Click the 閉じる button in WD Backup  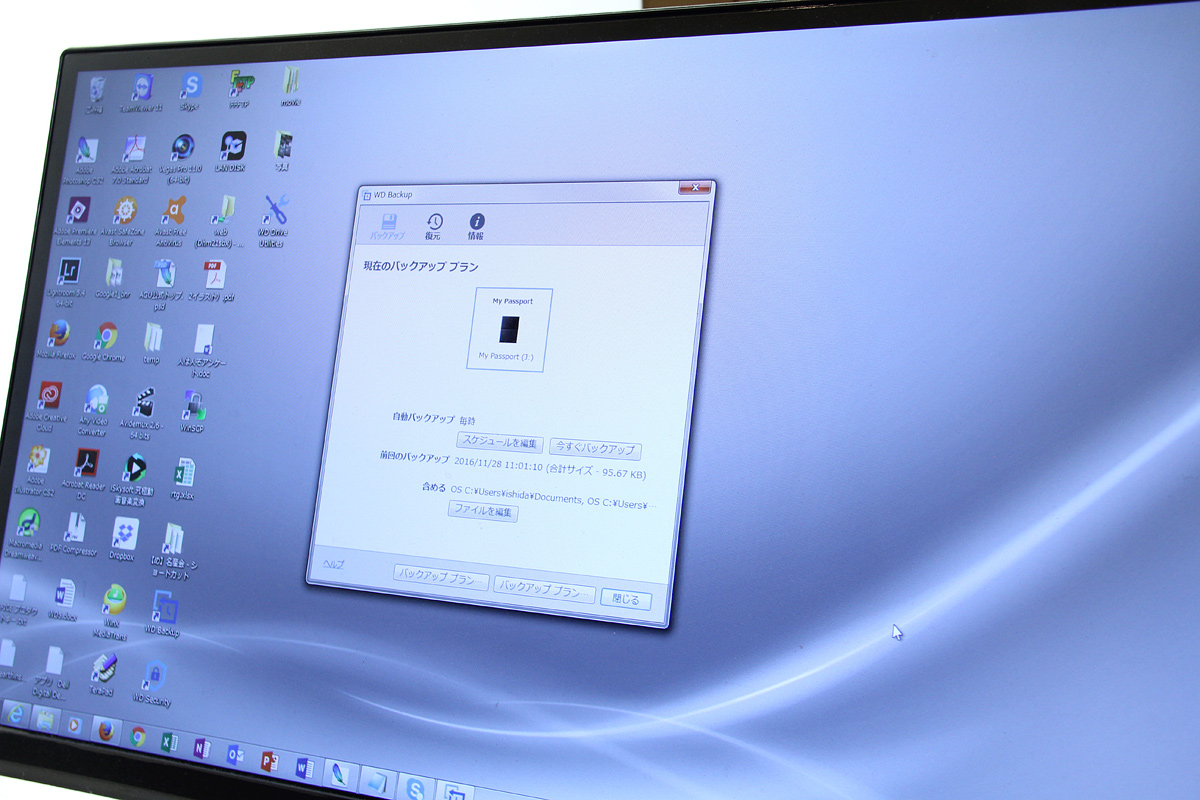(x=626, y=600)
